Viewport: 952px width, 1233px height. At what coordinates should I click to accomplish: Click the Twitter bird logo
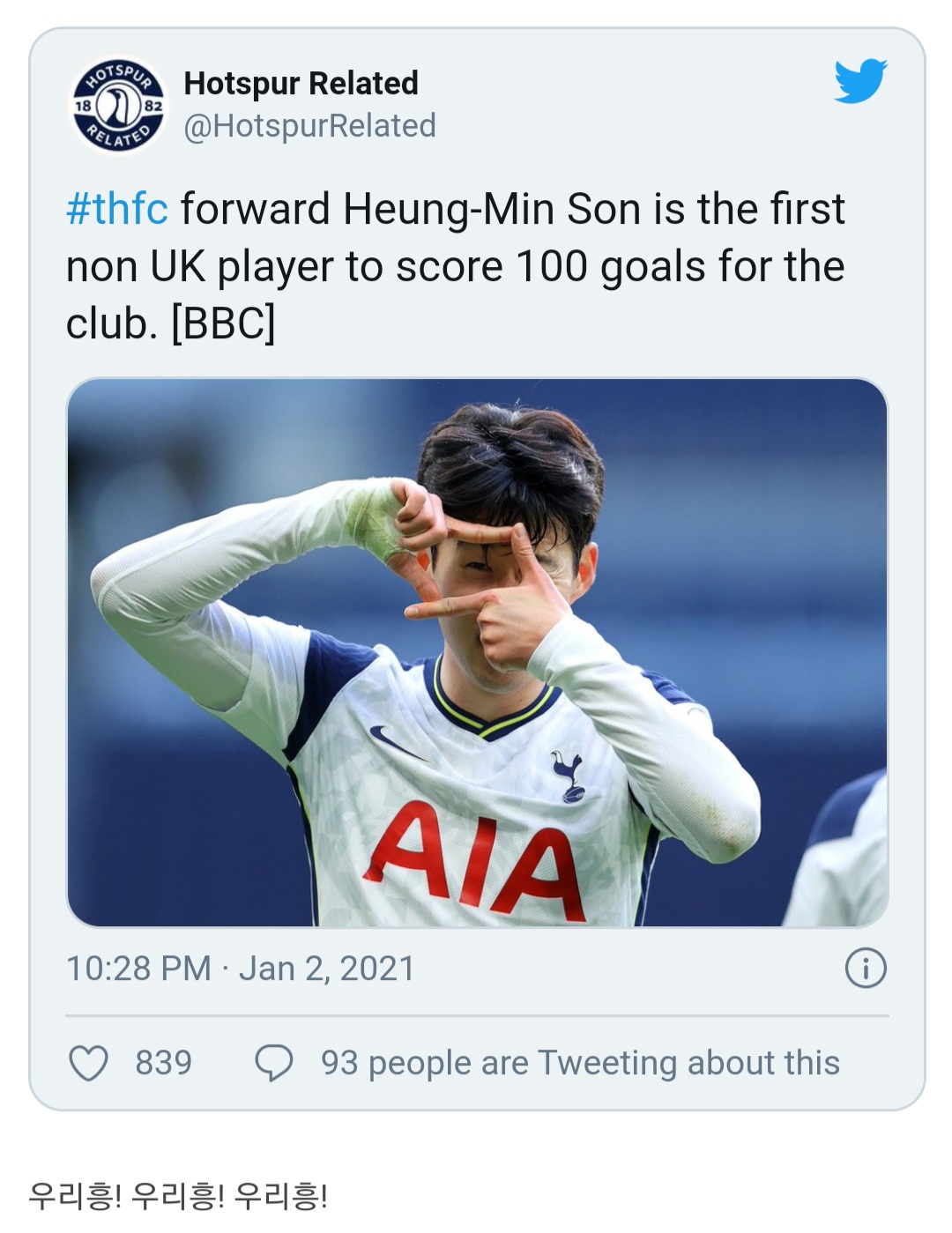click(859, 81)
